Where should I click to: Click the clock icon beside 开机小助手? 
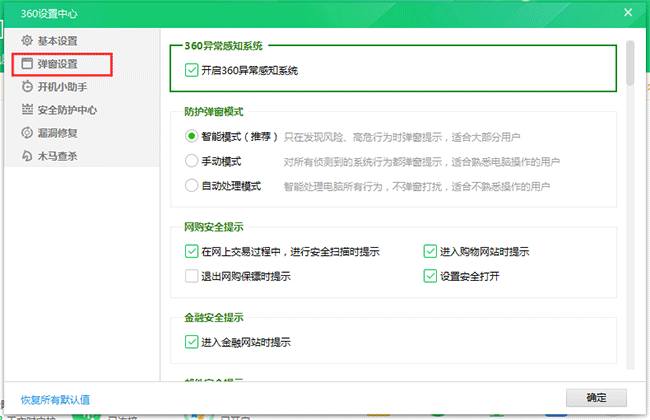27,87
